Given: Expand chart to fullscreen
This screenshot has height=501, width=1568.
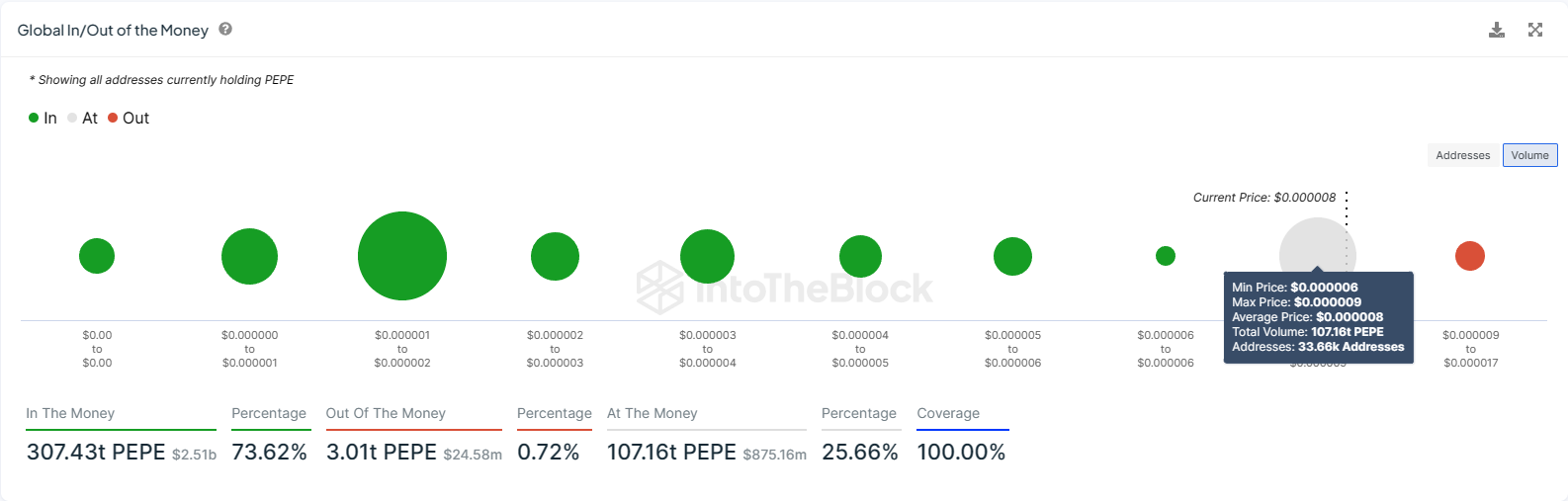Looking at the screenshot, I should (1535, 30).
